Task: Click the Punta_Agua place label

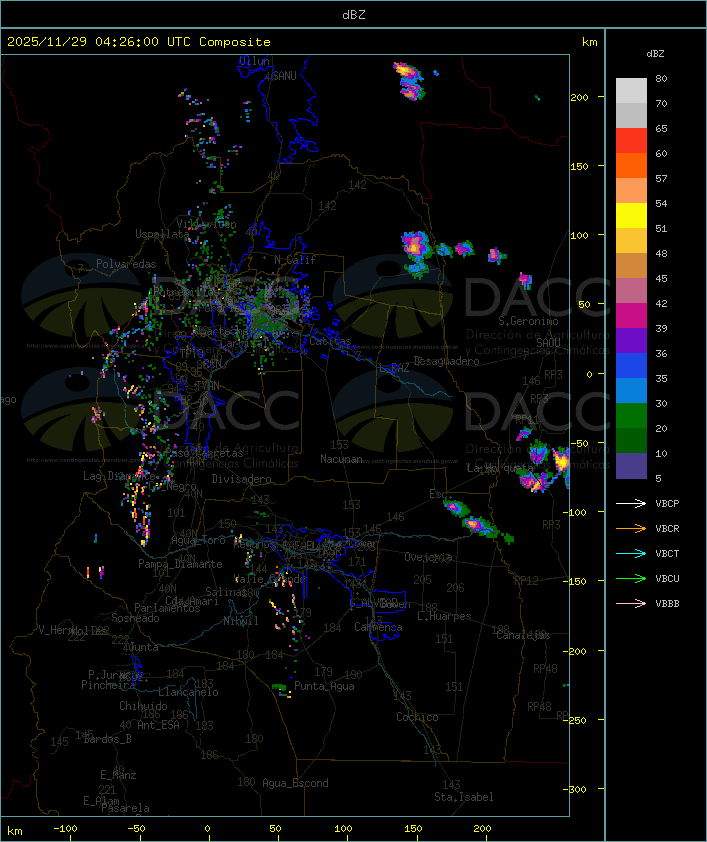Action: coord(324,686)
